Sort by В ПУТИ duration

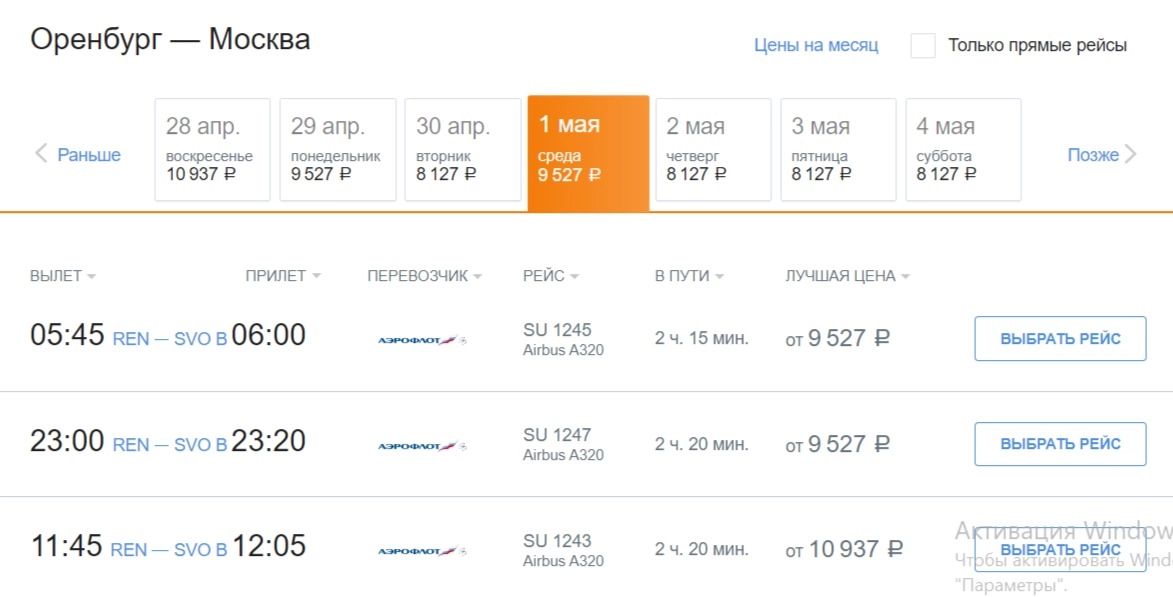point(689,276)
